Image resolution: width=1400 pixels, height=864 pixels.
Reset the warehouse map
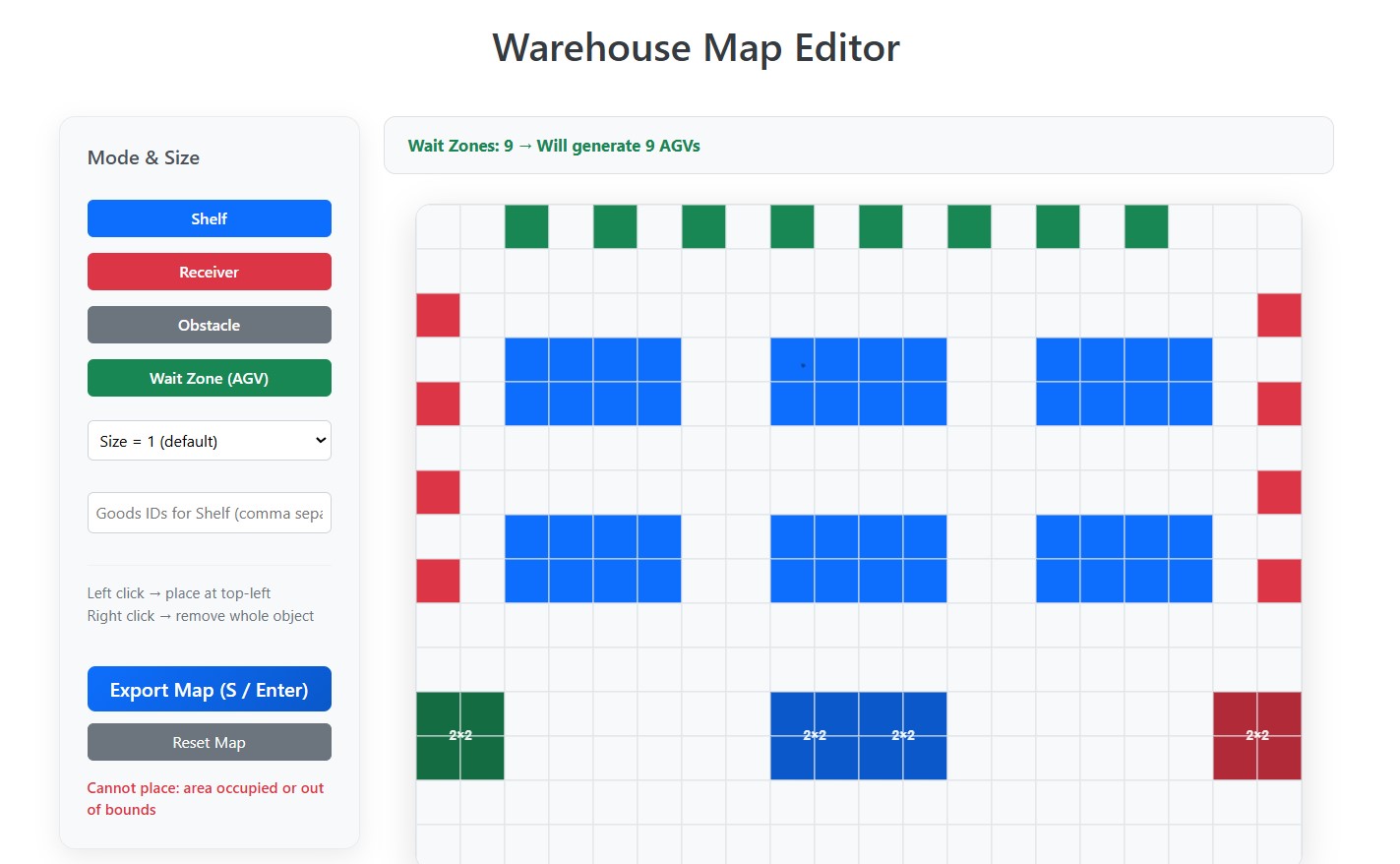point(209,742)
